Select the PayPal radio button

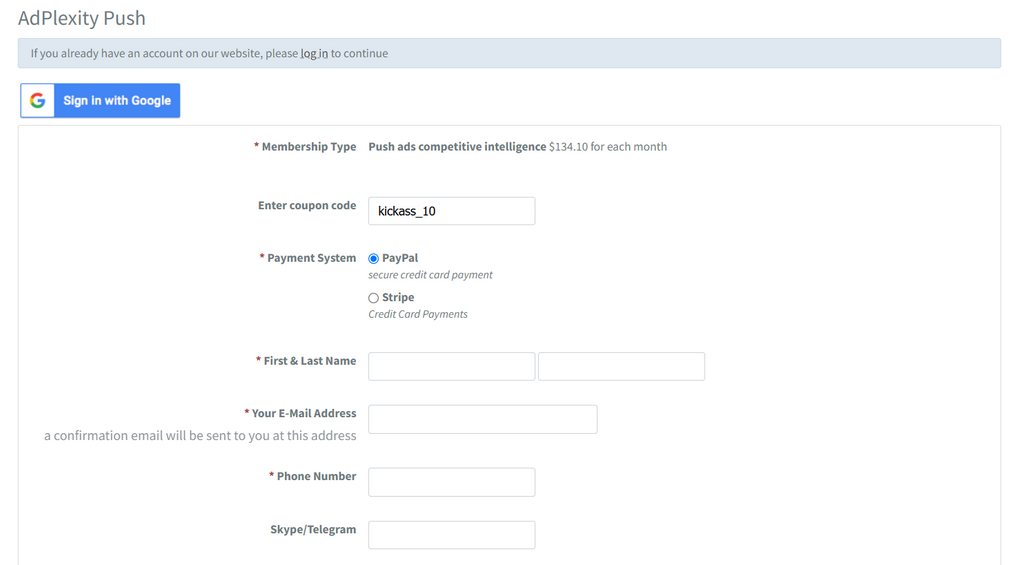[x=374, y=259]
